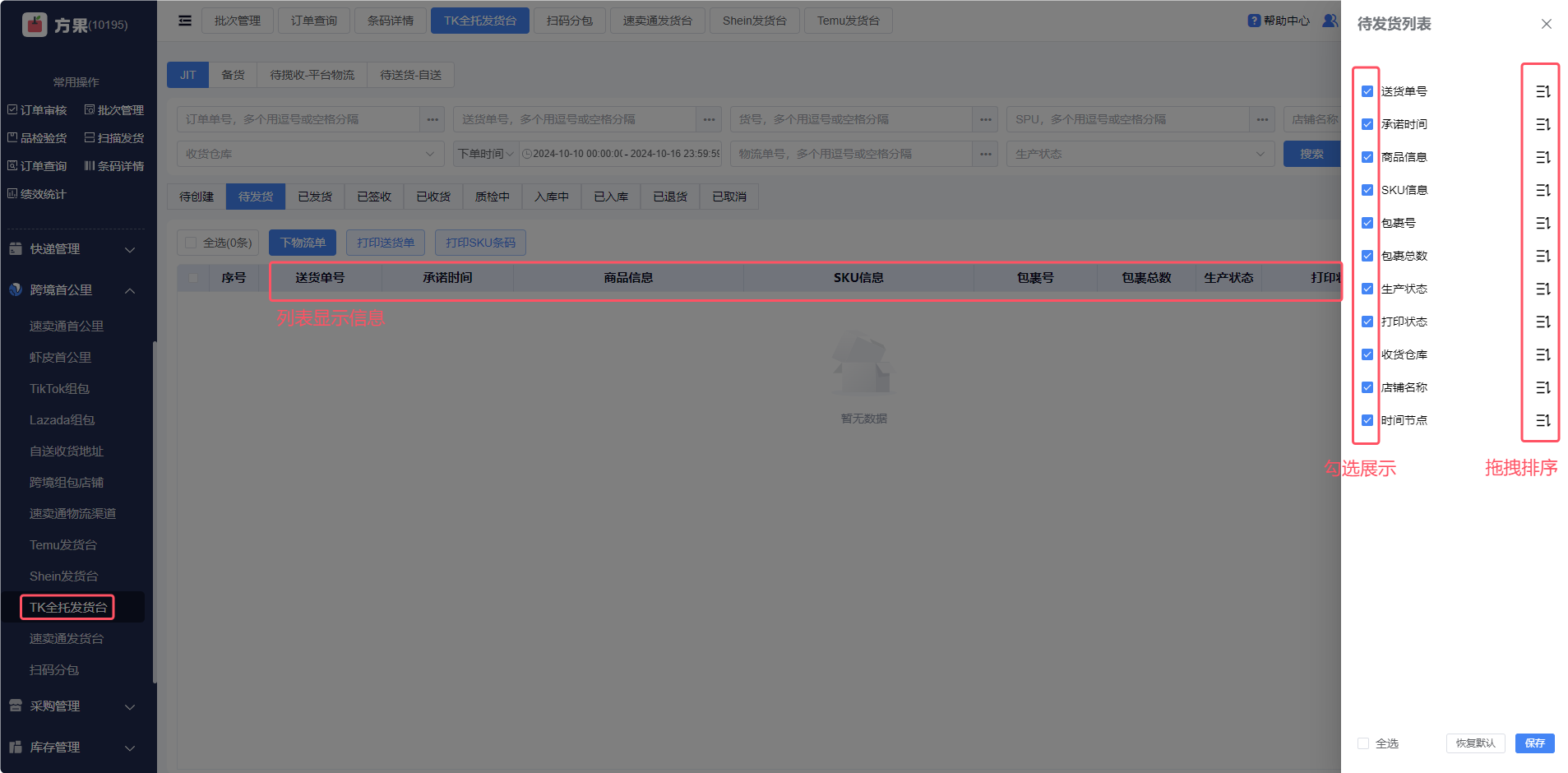Expand the 采购管理 sidebar section
Image resolution: width=1568 pixels, height=773 pixels.
pyautogui.click(x=72, y=706)
